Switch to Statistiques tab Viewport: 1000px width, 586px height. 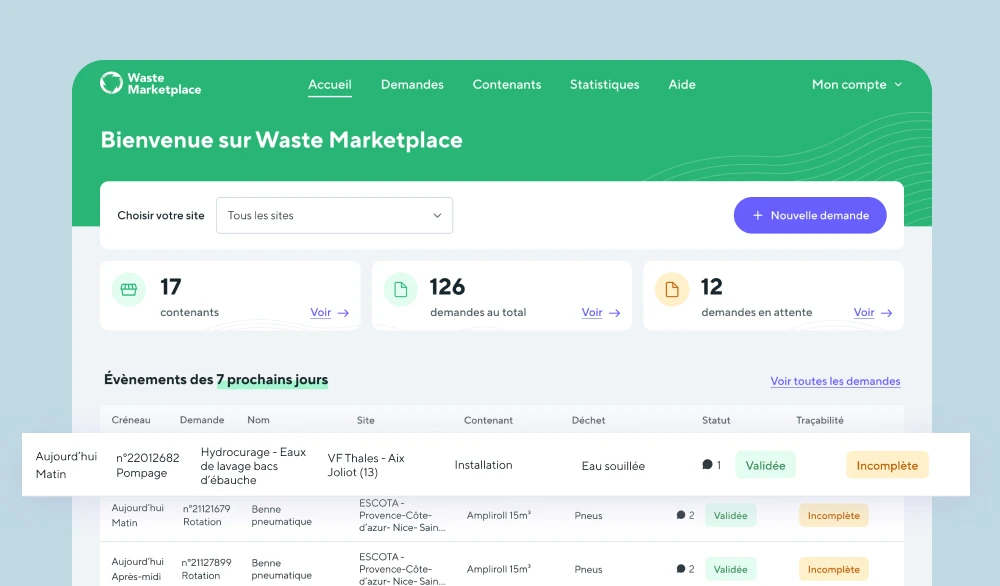(x=605, y=84)
